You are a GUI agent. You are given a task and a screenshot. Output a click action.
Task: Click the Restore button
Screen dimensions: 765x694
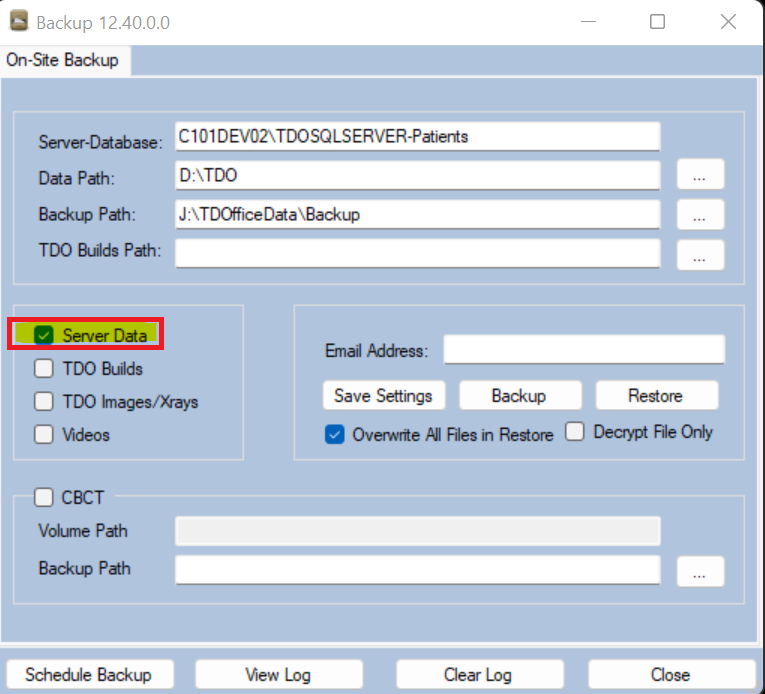(656, 395)
